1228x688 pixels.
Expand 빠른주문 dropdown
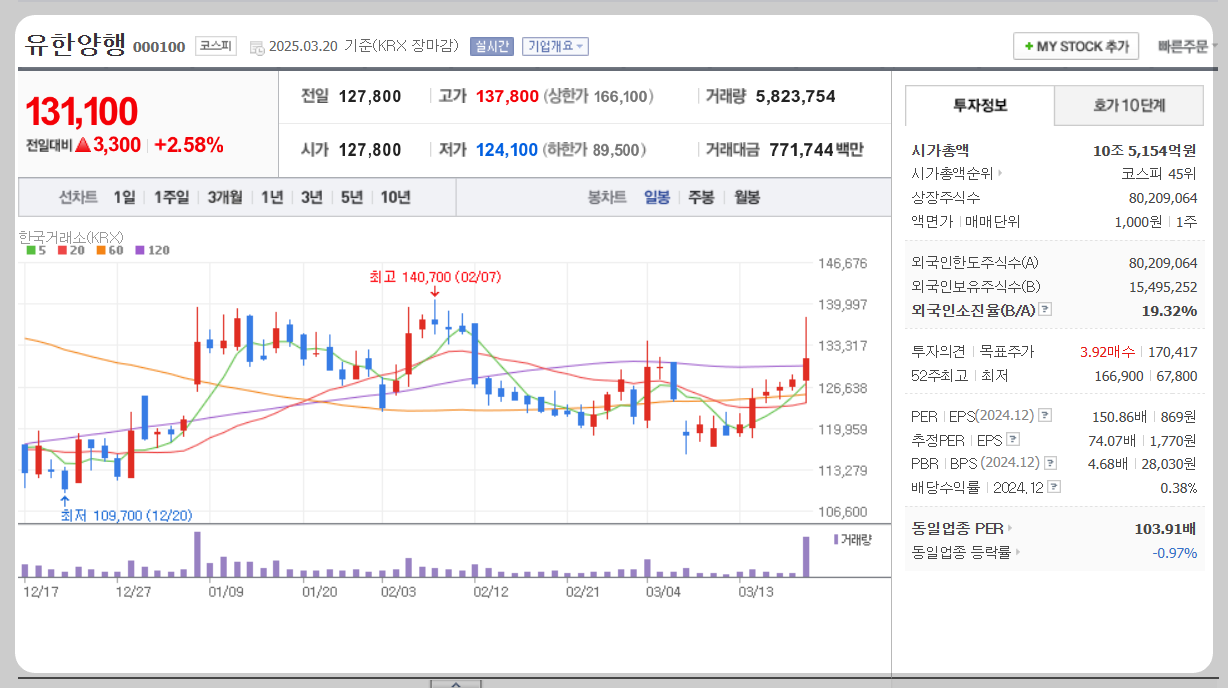click(x=1187, y=46)
